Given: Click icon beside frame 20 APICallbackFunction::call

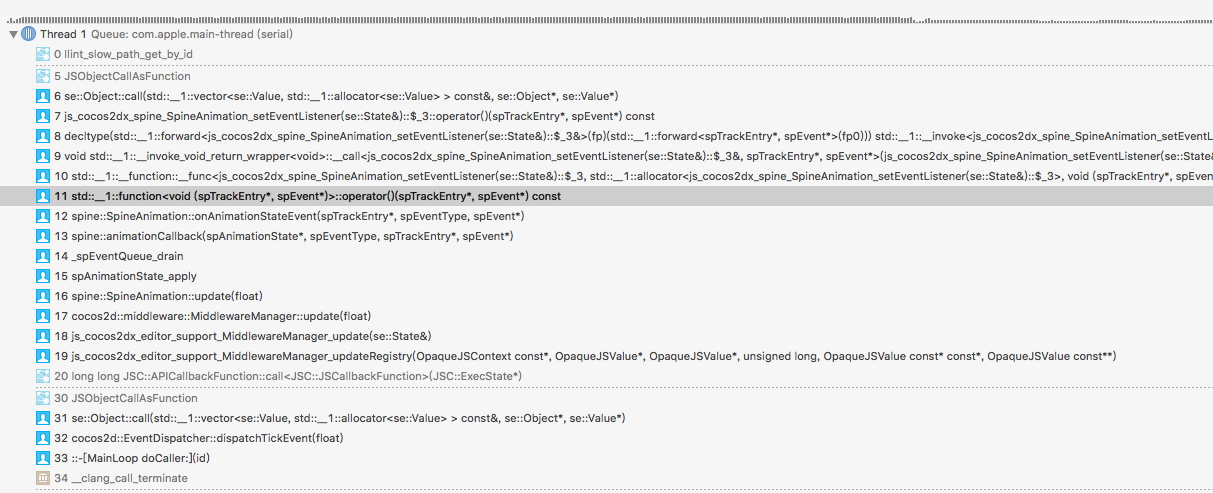Looking at the screenshot, I should 43,376.
